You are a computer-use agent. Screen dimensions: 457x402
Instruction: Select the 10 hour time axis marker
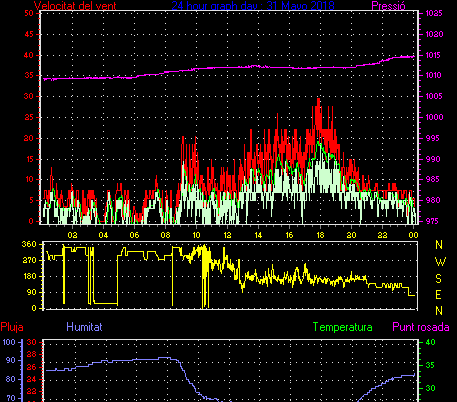click(x=196, y=235)
